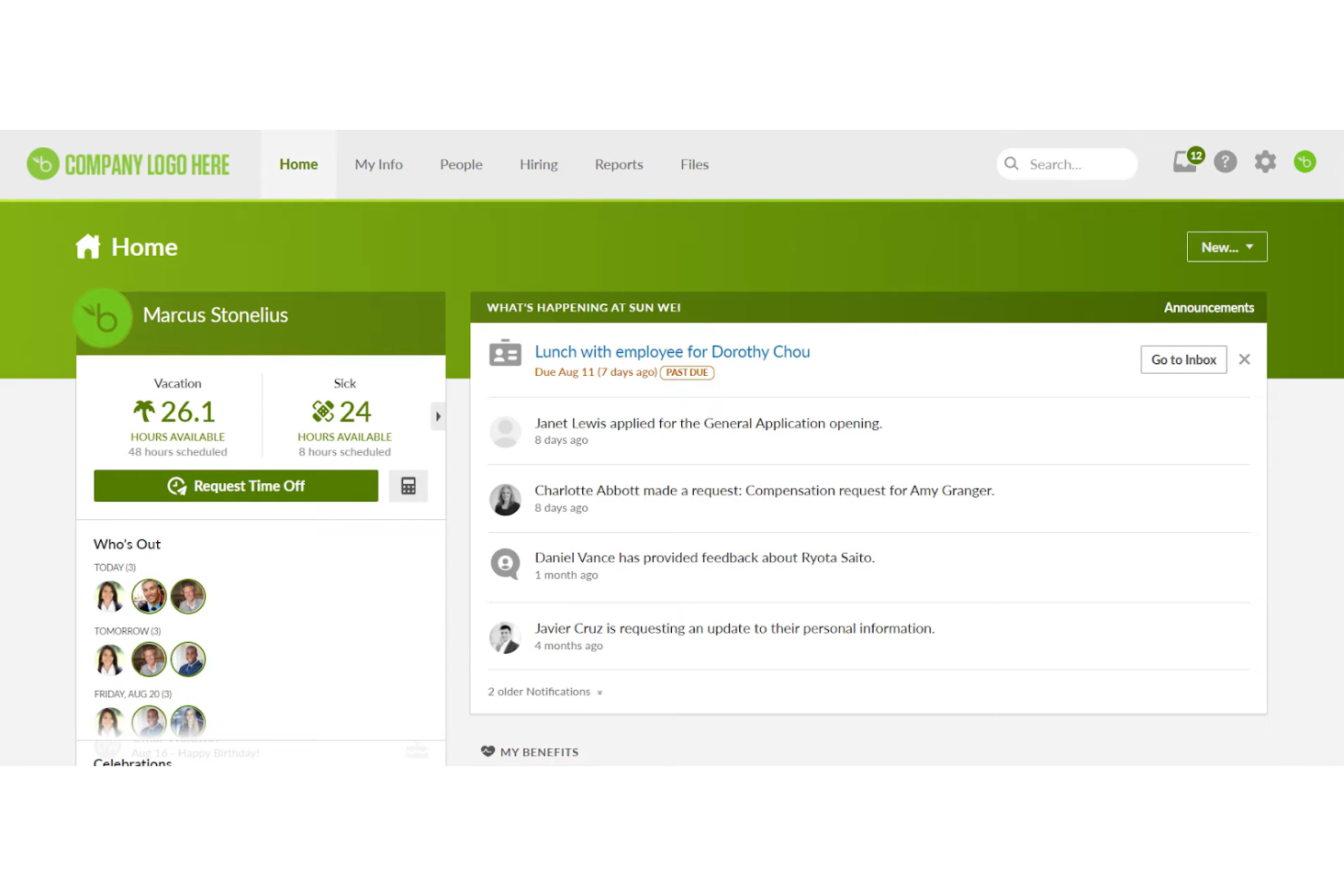Click the Company Logo Here image

click(129, 163)
